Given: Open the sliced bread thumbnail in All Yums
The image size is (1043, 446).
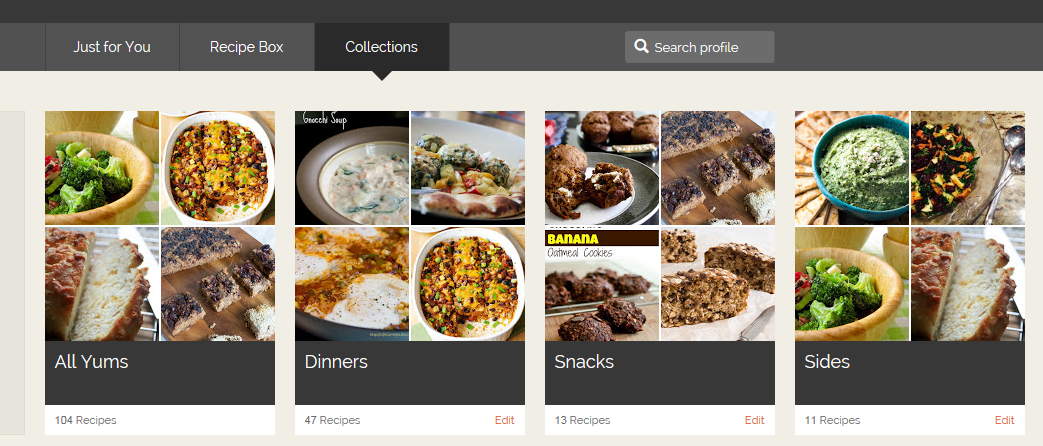Looking at the screenshot, I should (x=102, y=284).
